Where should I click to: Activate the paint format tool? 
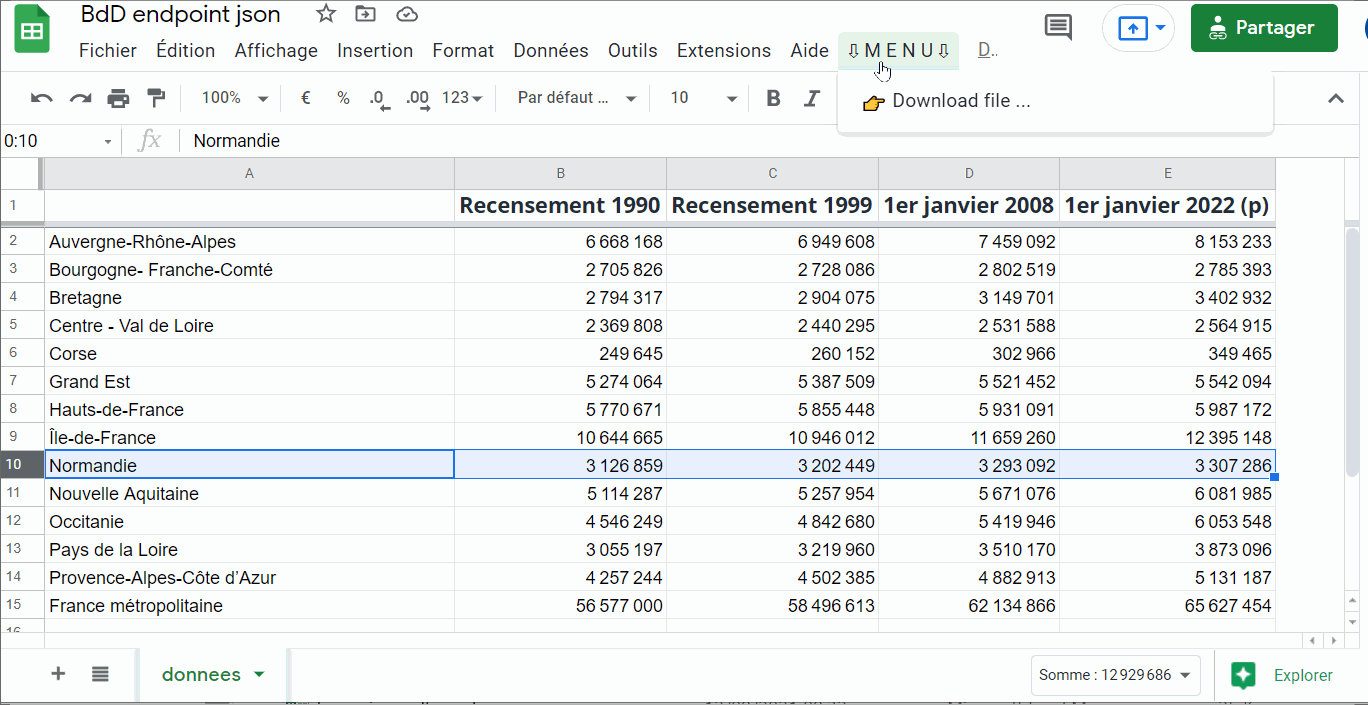156,98
